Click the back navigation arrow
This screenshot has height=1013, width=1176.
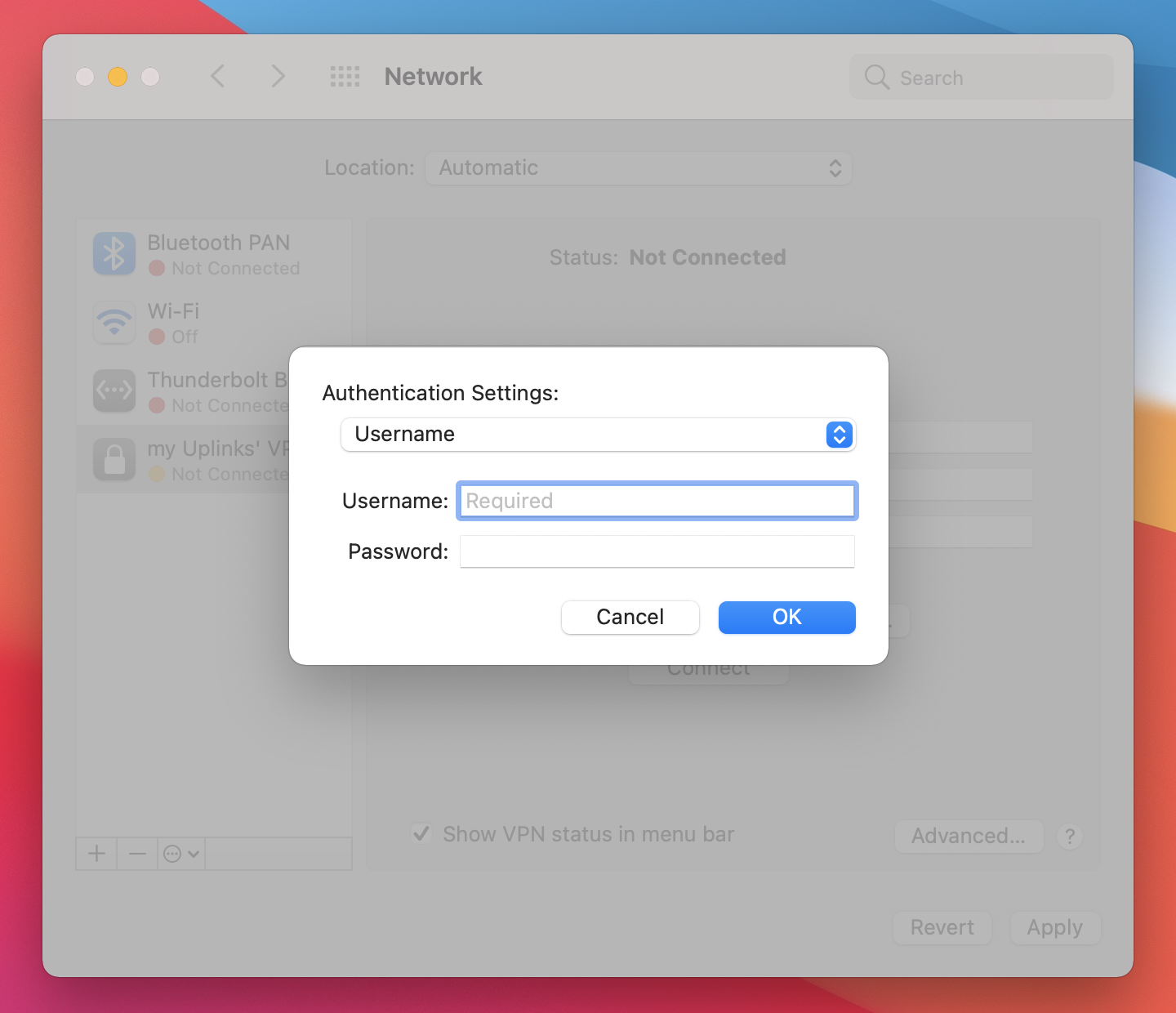pyautogui.click(x=218, y=76)
